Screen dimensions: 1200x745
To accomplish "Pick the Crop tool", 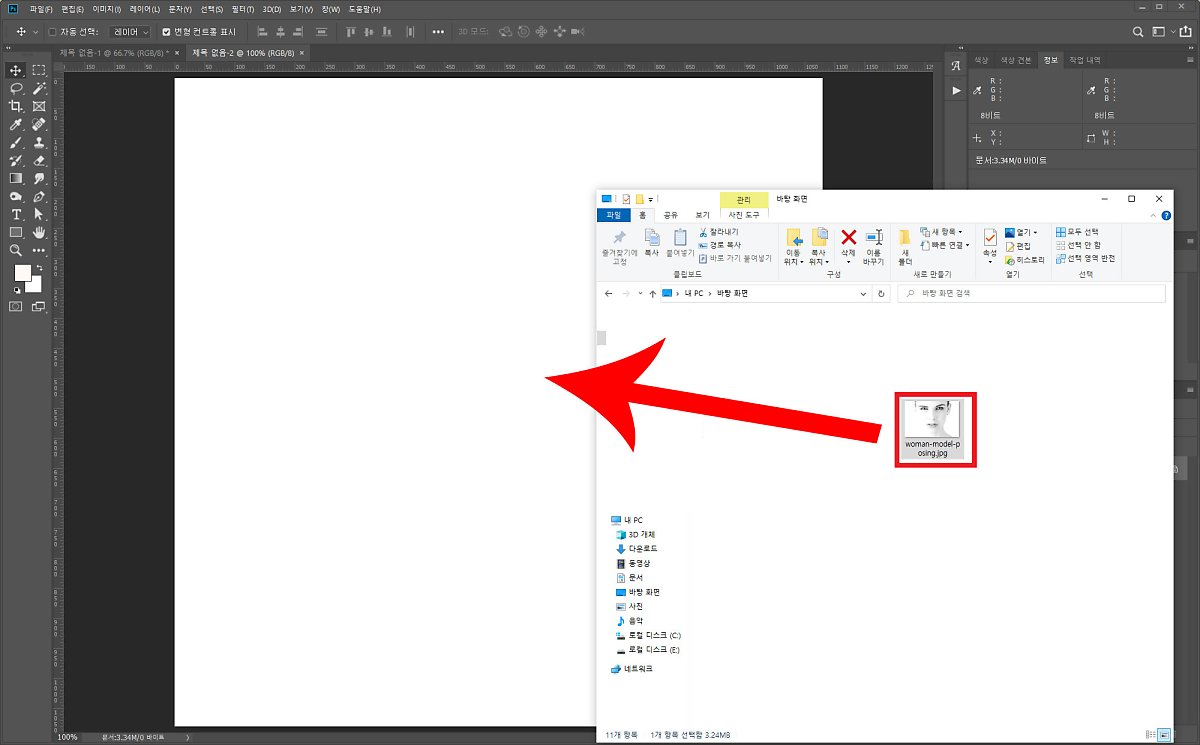I will pyautogui.click(x=16, y=106).
